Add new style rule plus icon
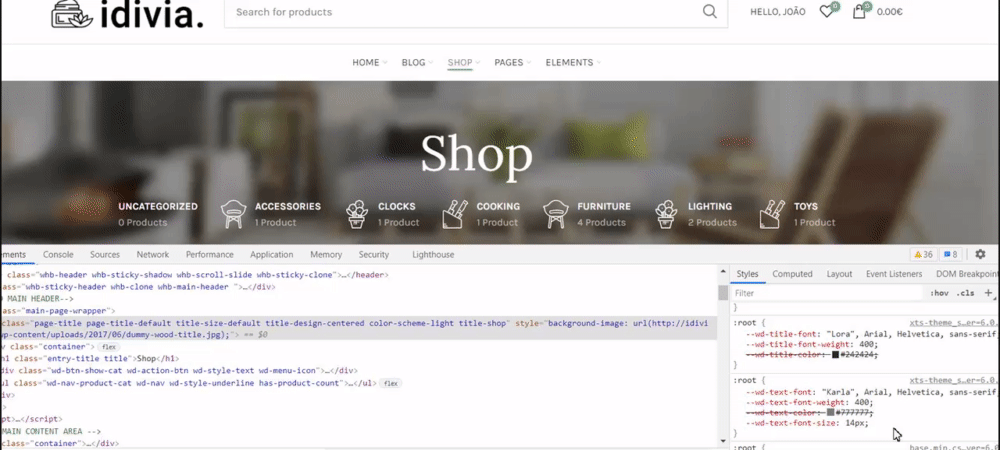The image size is (1000, 450). tap(989, 293)
